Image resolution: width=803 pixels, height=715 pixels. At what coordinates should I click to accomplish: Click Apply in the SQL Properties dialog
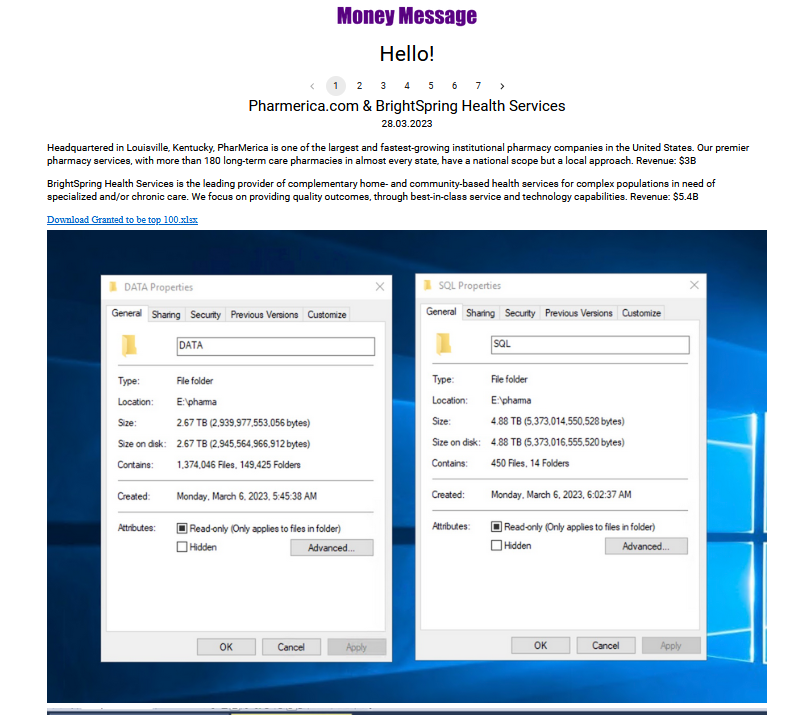click(671, 645)
